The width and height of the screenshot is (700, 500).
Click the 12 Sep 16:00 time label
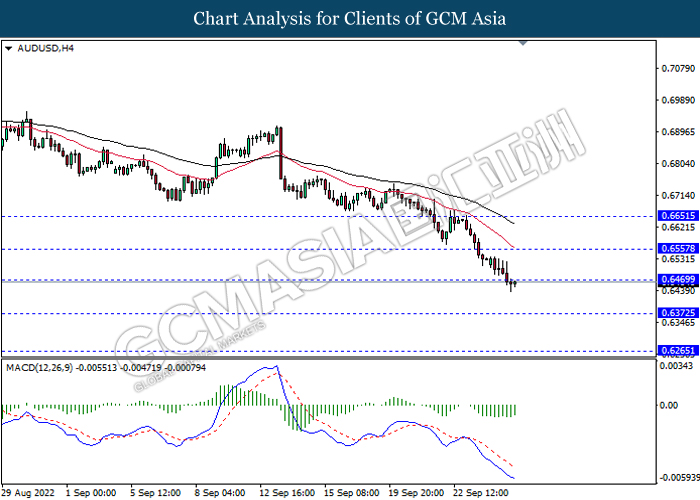tap(287, 493)
